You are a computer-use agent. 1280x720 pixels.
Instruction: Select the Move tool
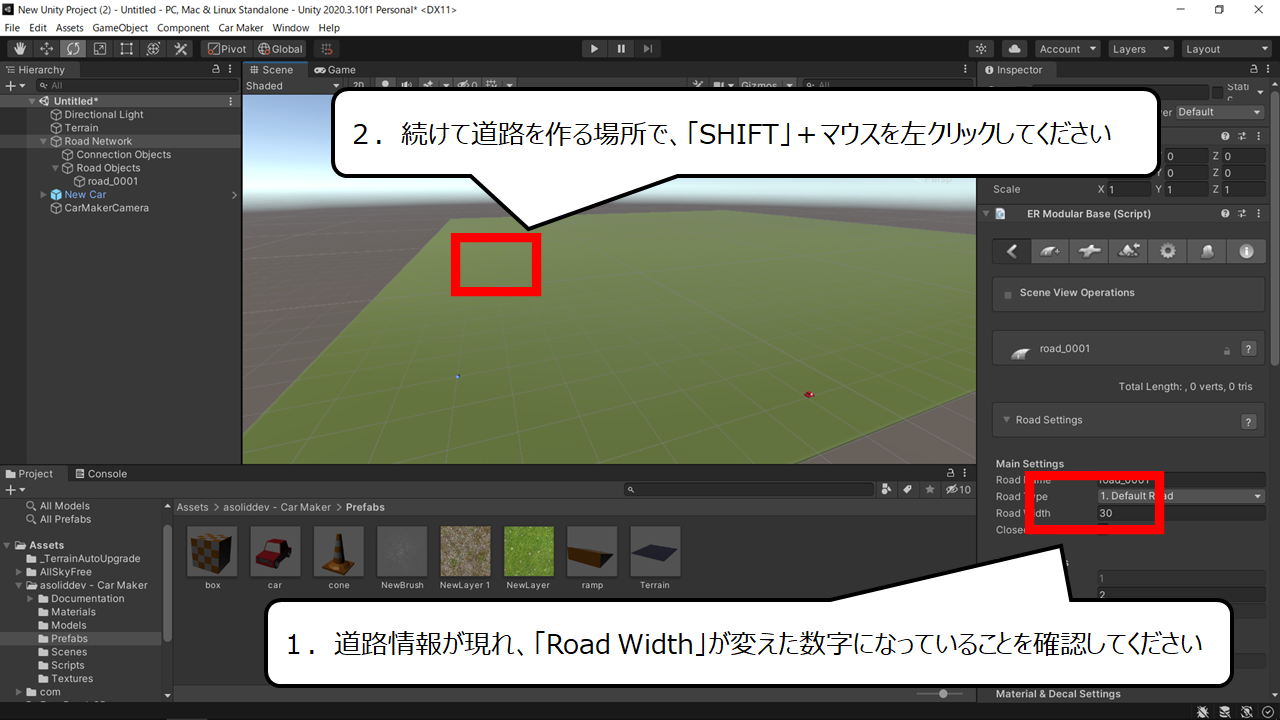[x=46, y=49]
